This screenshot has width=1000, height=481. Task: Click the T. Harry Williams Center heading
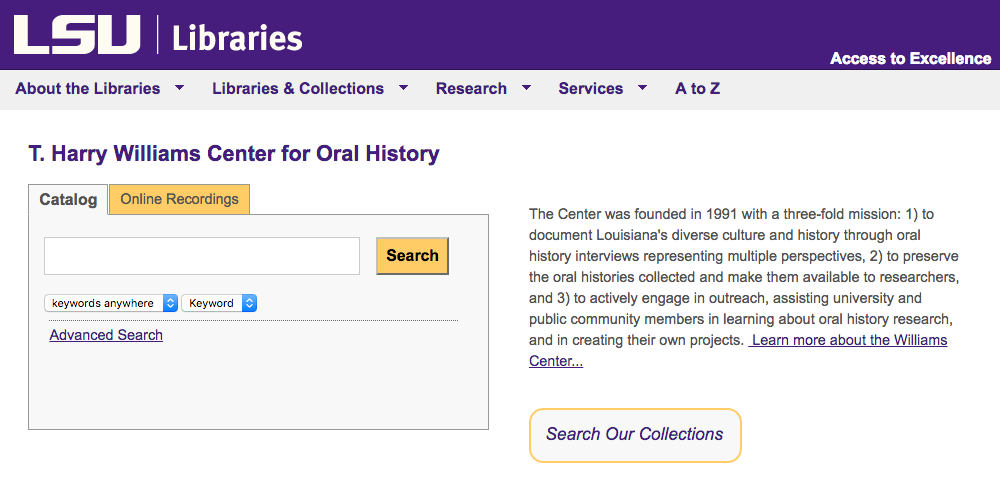[234, 154]
